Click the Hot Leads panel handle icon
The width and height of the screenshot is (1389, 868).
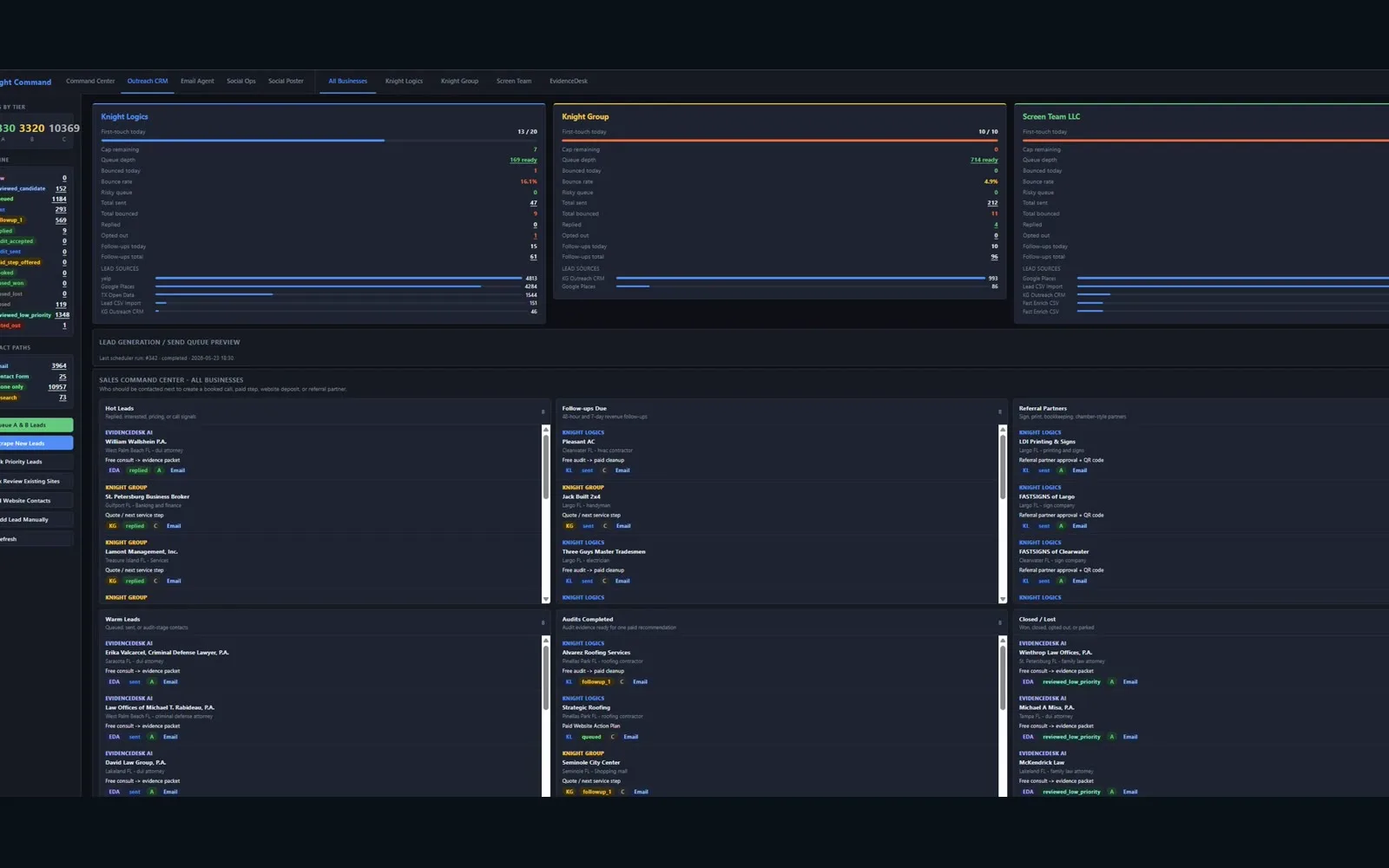pyautogui.click(x=543, y=412)
